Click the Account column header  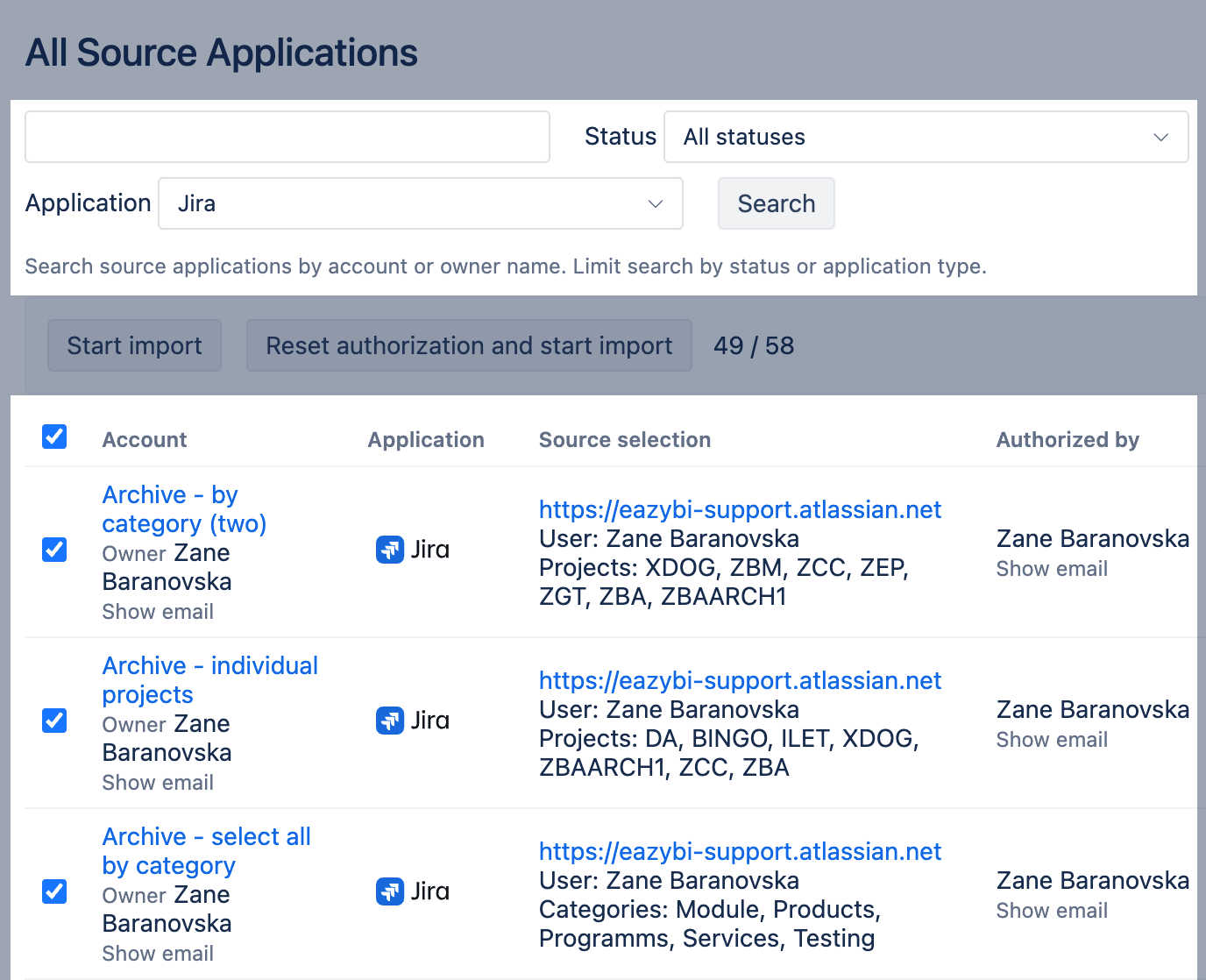pyautogui.click(x=145, y=440)
